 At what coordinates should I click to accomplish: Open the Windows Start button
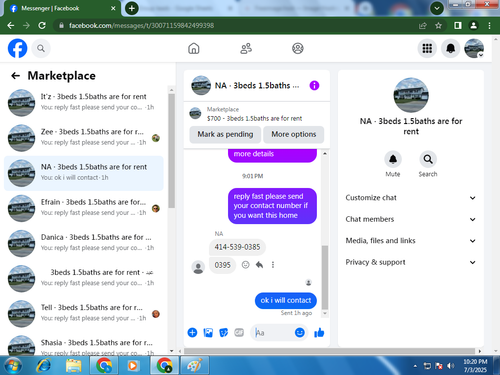pos(13,366)
